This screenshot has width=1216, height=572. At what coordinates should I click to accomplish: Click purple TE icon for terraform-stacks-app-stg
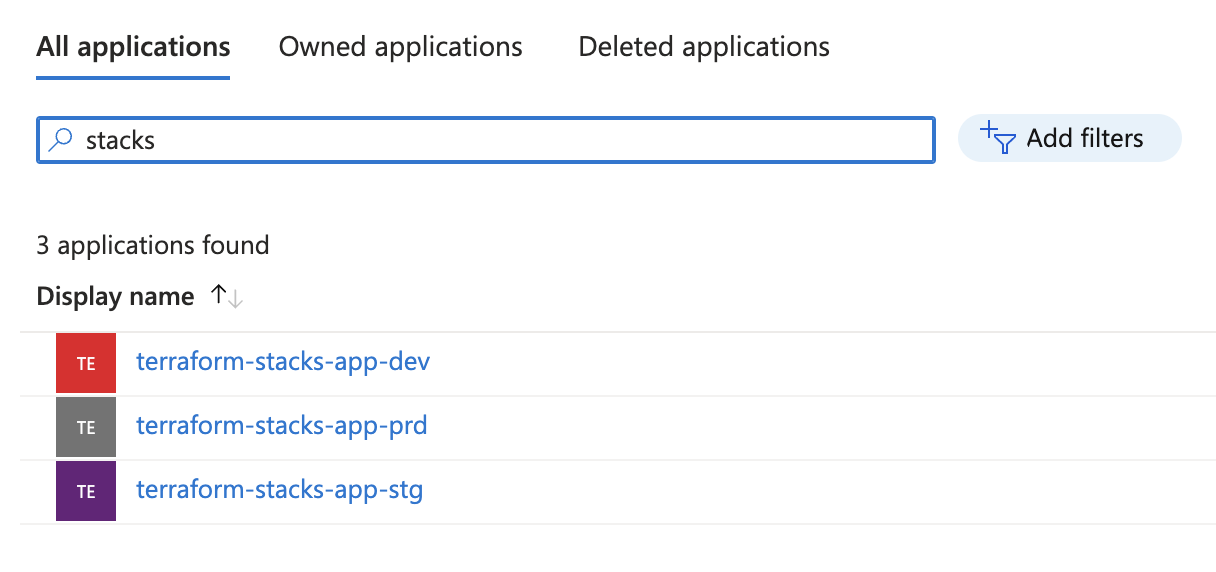pos(86,491)
